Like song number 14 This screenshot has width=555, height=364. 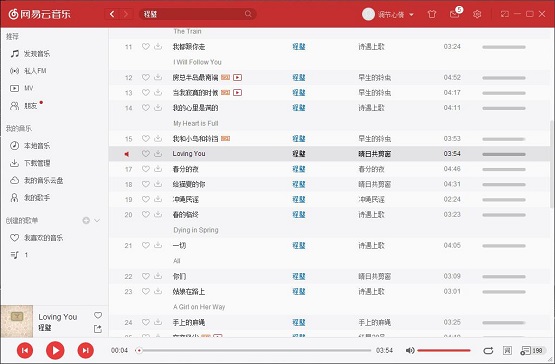click(145, 108)
